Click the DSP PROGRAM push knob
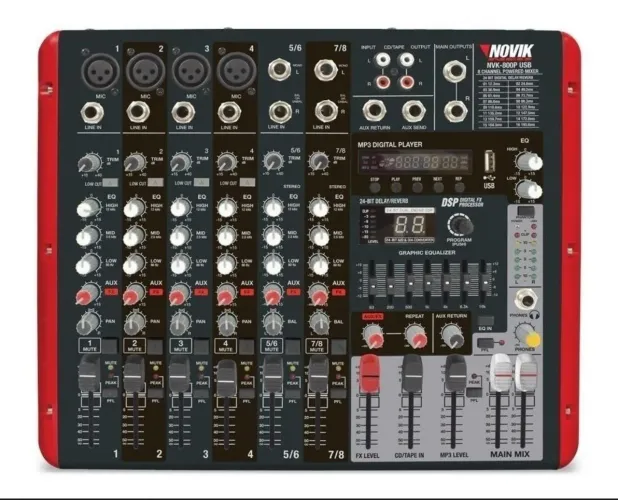The image size is (618, 500). coord(460,225)
